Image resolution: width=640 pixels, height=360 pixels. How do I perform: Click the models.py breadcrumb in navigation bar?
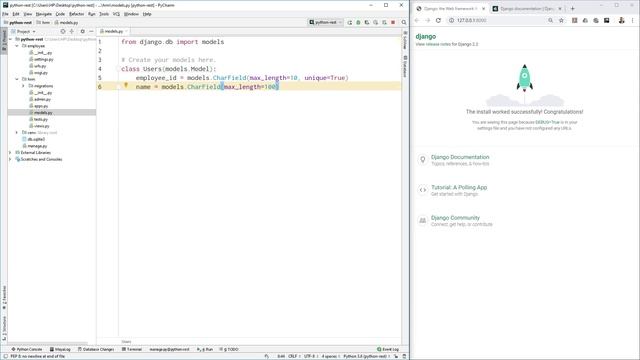(x=67, y=22)
